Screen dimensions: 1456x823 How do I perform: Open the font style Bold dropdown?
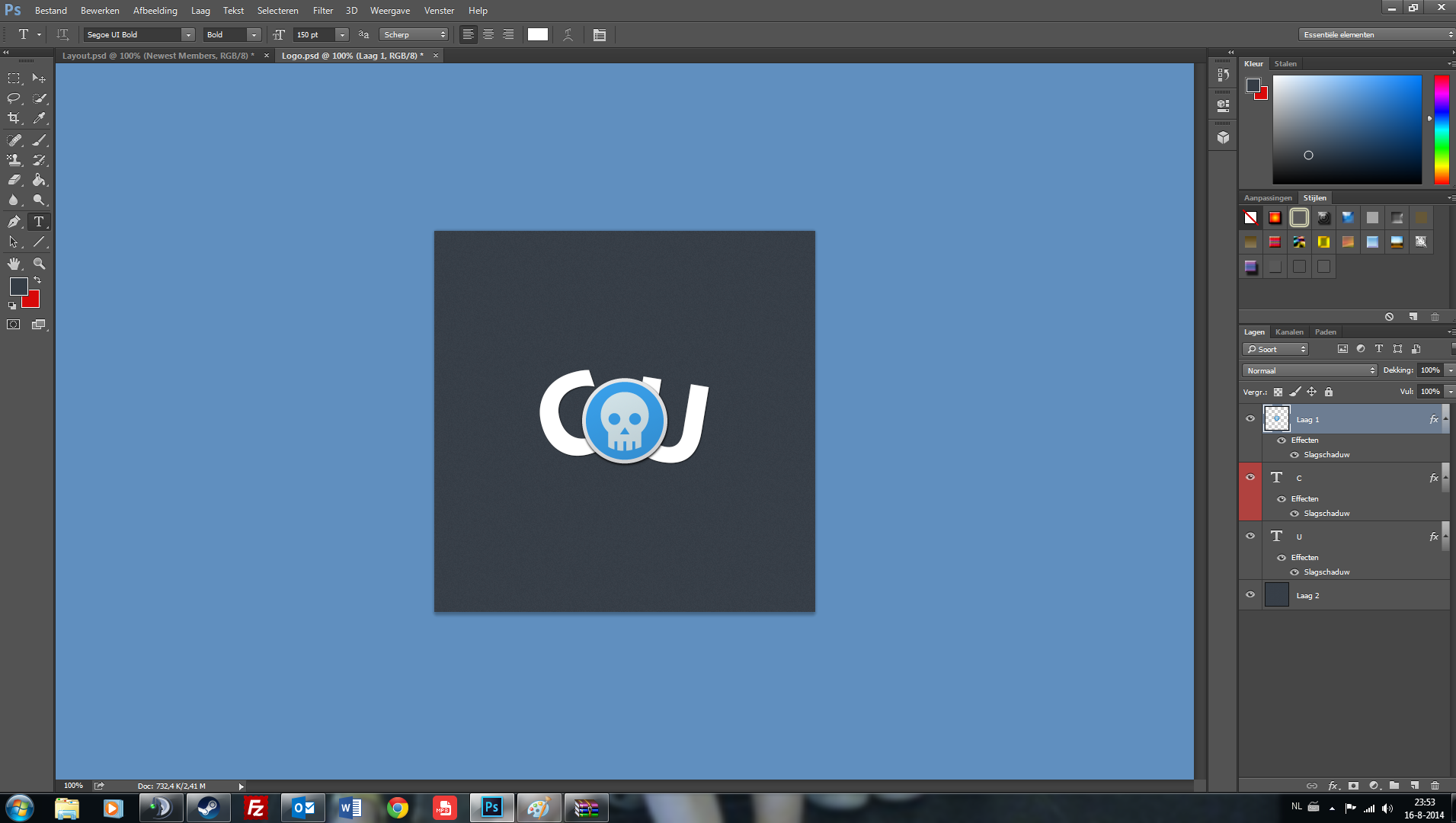pos(254,34)
